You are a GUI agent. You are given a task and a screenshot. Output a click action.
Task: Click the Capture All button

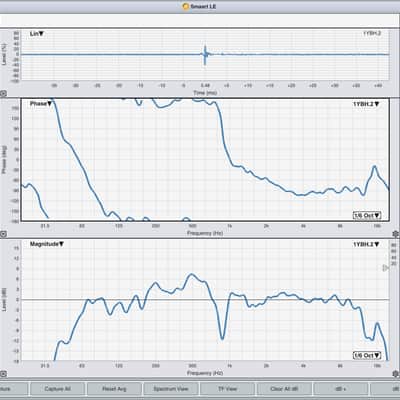point(57,389)
